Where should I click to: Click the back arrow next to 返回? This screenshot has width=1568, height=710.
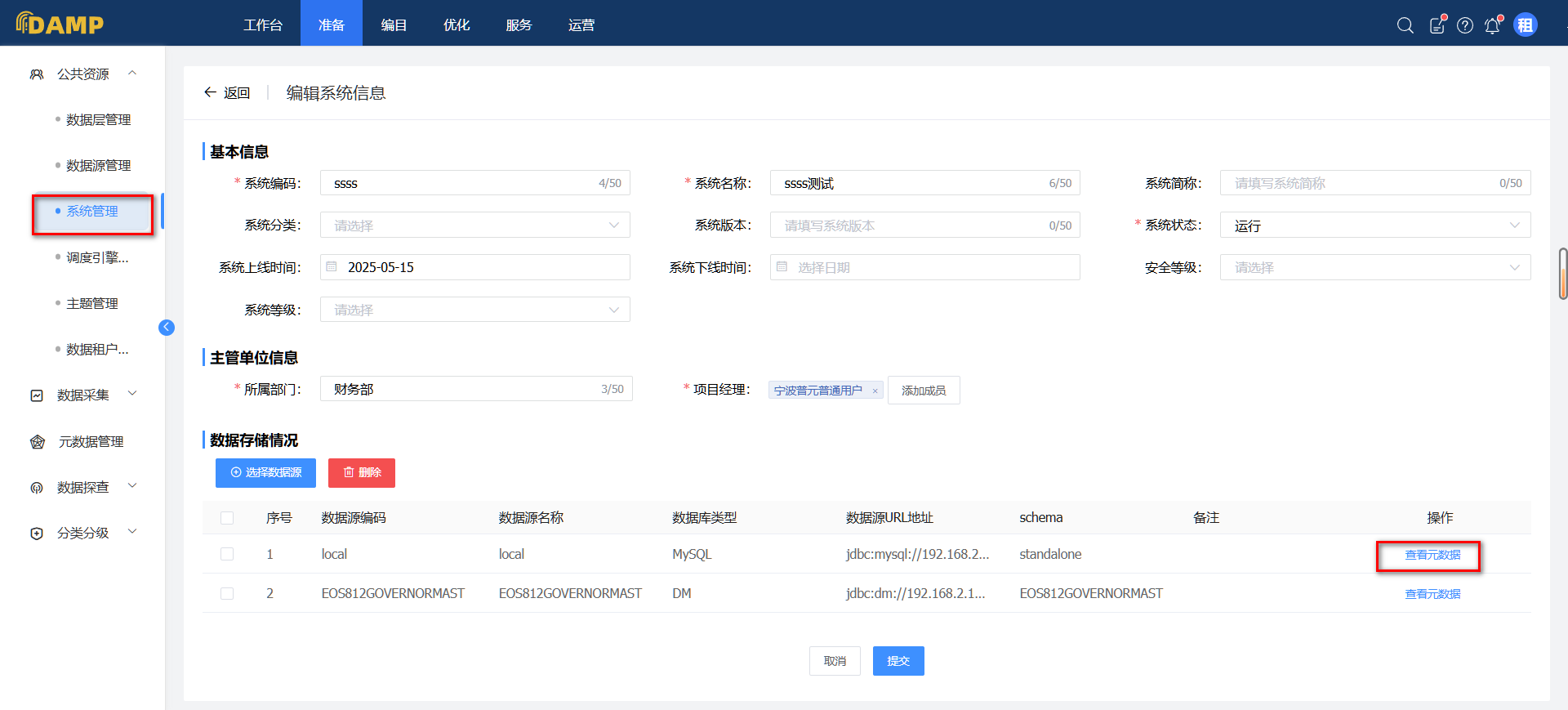210,92
